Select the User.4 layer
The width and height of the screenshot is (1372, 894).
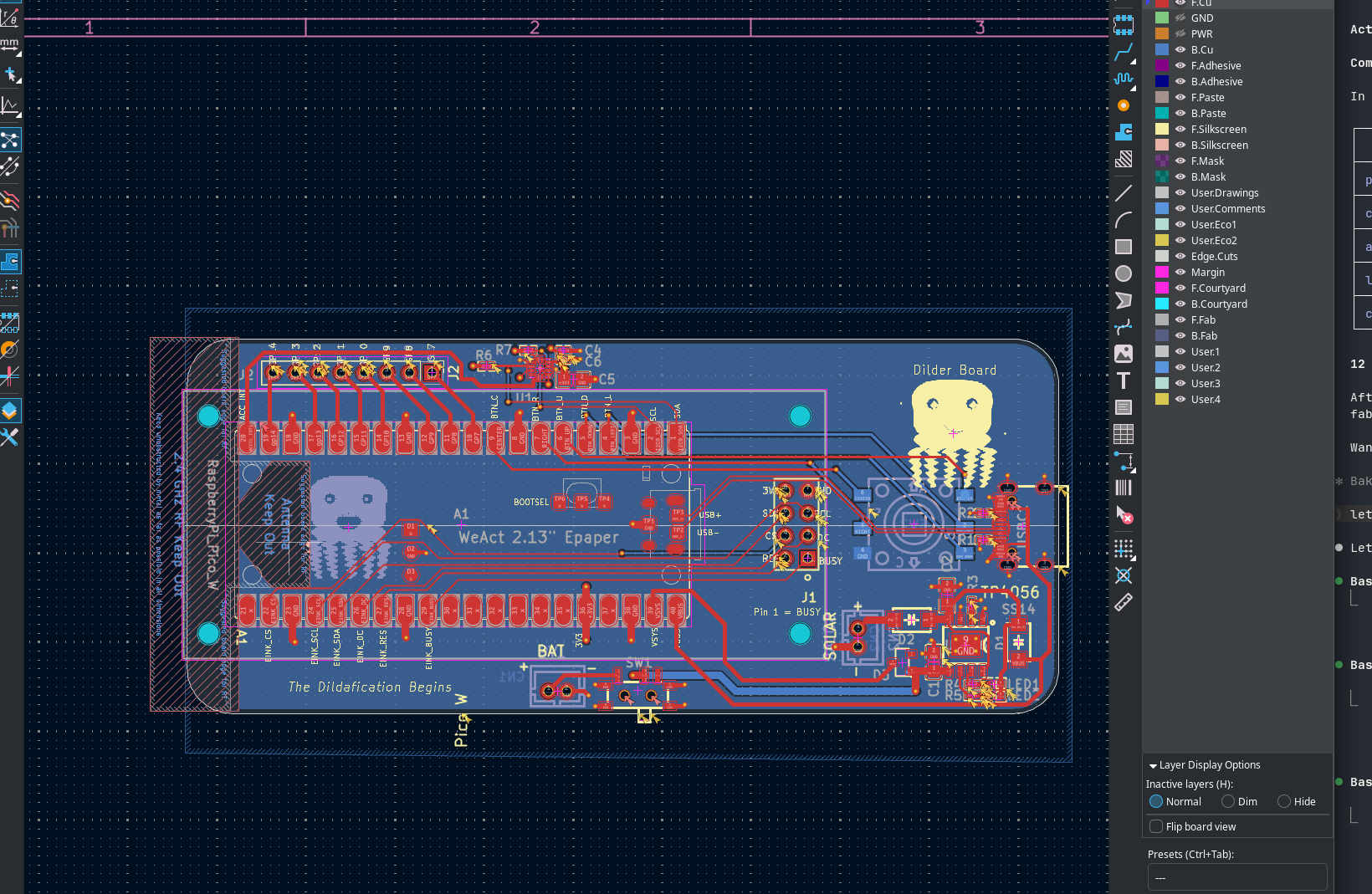[1206, 399]
